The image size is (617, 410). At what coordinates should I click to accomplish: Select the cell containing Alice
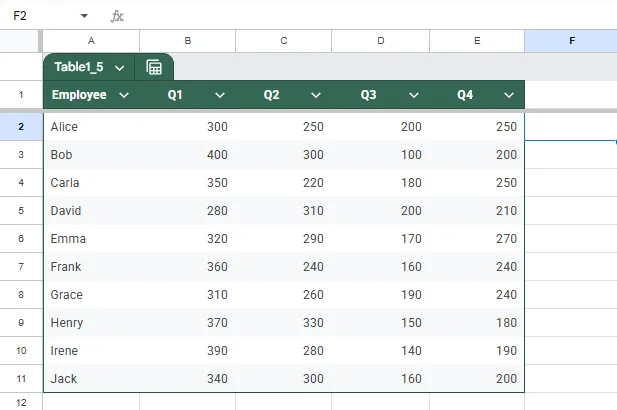point(91,127)
